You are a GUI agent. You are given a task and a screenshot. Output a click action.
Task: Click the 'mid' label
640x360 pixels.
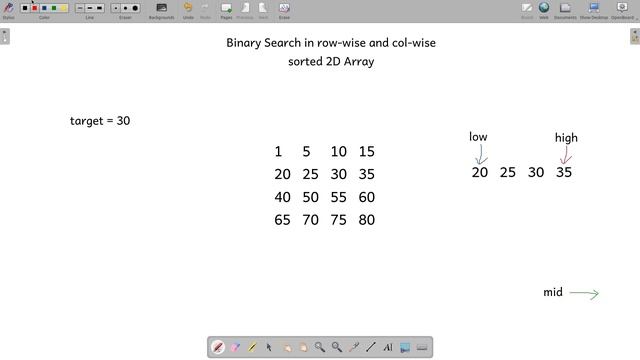pyautogui.click(x=553, y=292)
